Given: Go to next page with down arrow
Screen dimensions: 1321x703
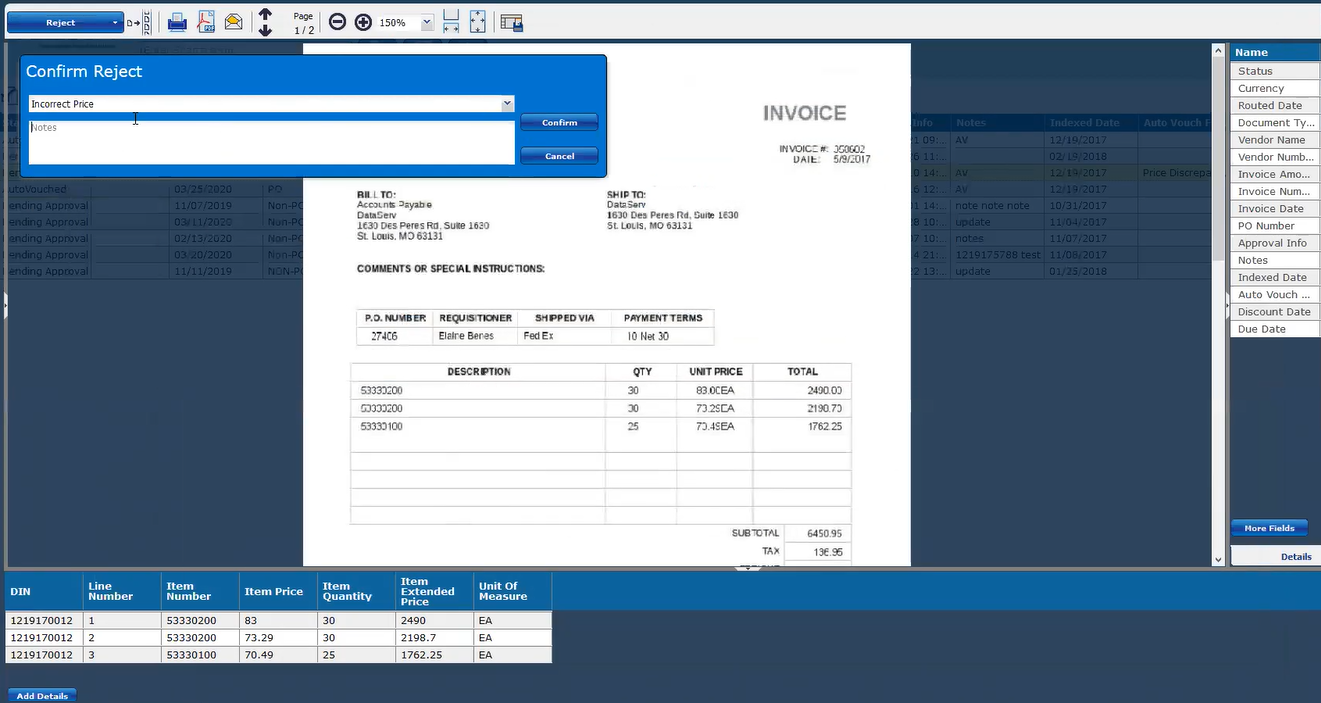Looking at the screenshot, I should pos(265,30).
